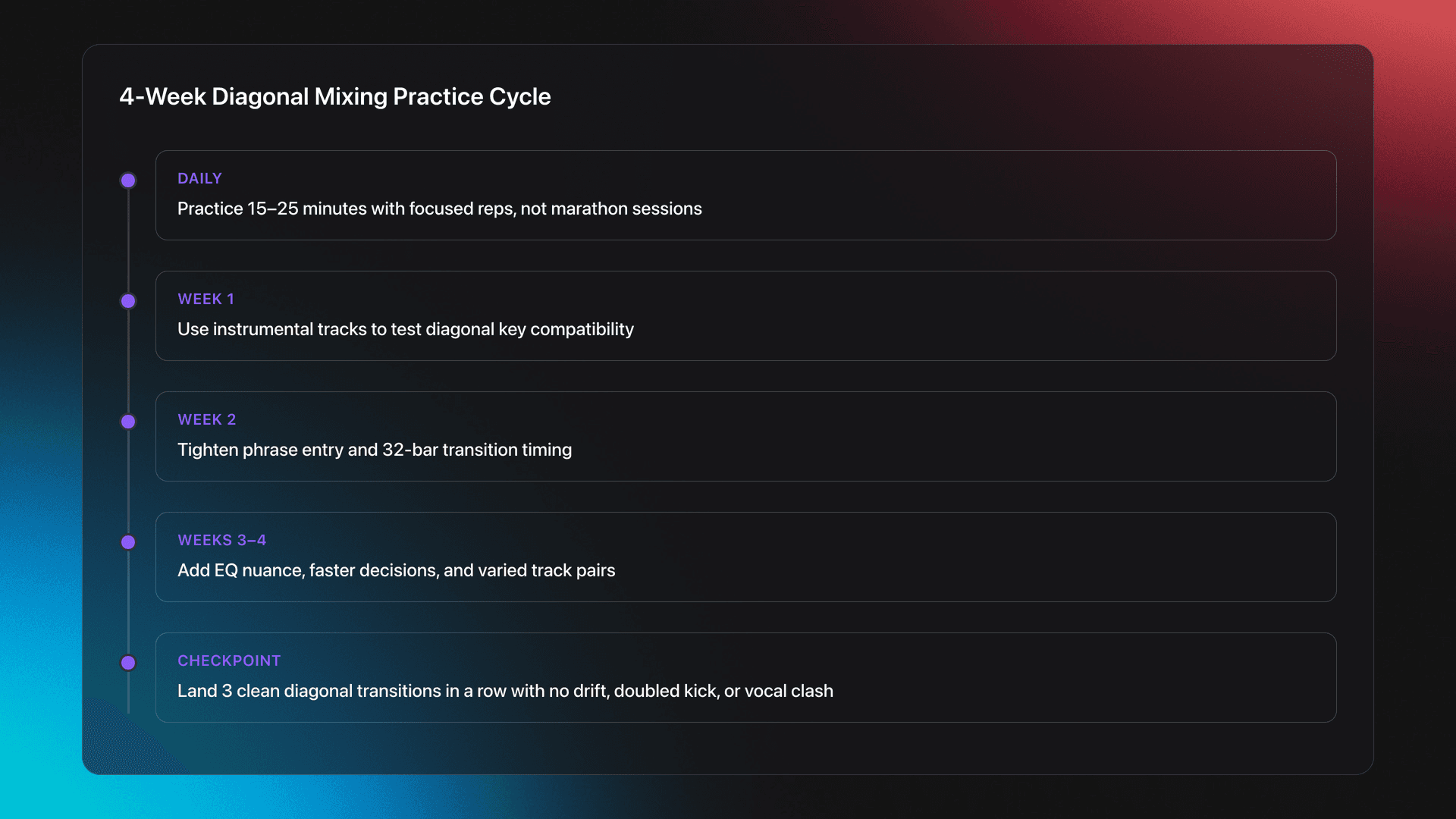Click the 'Use instrumental tracks' description text
Image resolution: width=1456 pixels, height=819 pixels.
coord(405,329)
